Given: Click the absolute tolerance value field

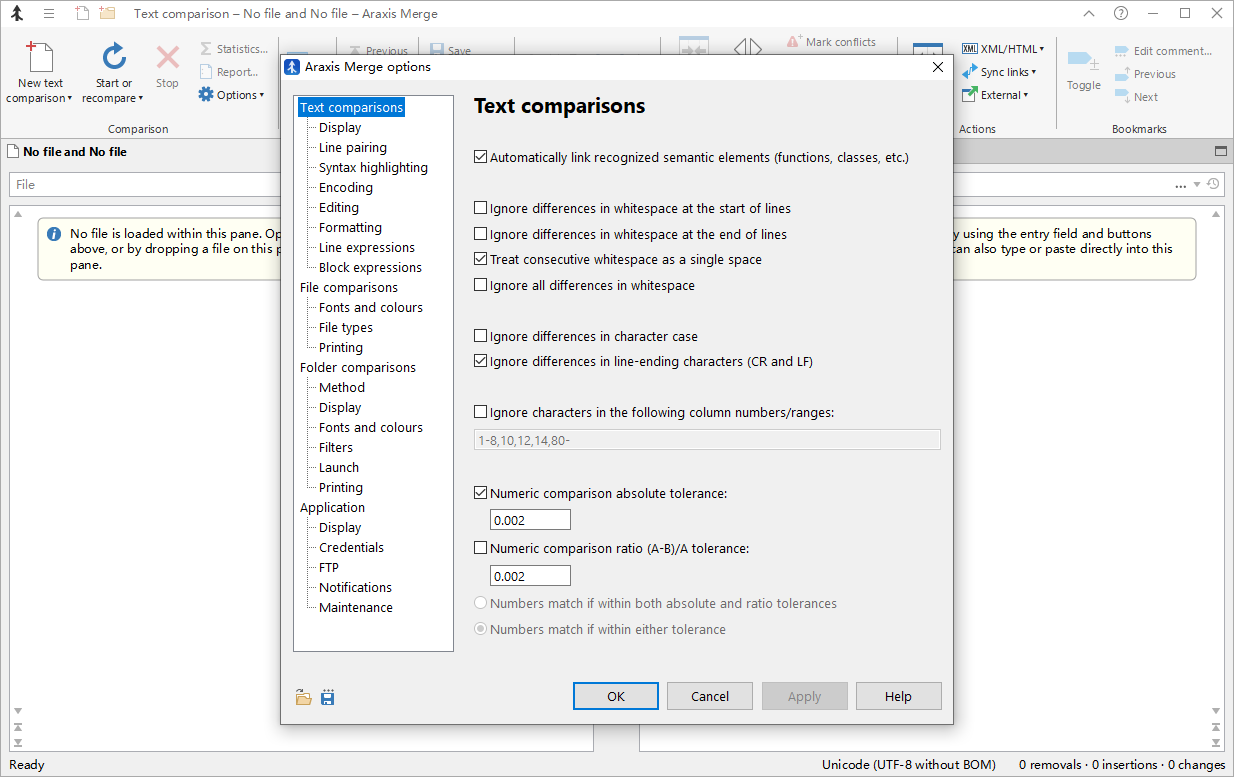Looking at the screenshot, I should (x=530, y=520).
